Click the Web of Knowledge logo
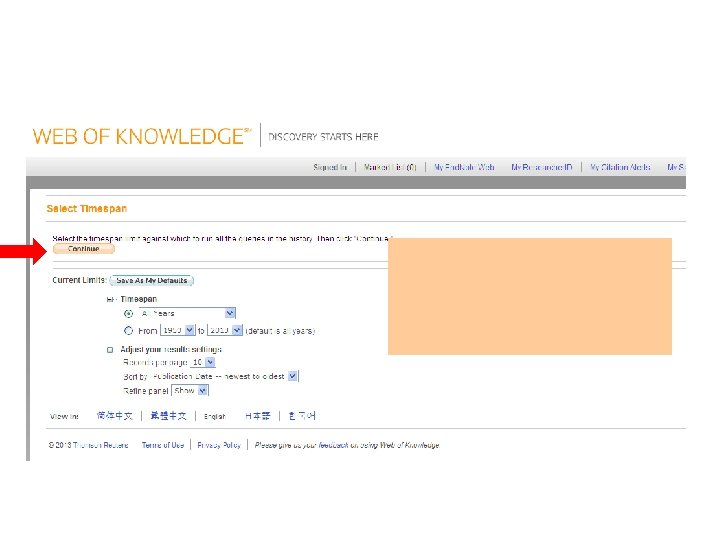Screen dimensions: 720x540 pyautogui.click(x=142, y=136)
